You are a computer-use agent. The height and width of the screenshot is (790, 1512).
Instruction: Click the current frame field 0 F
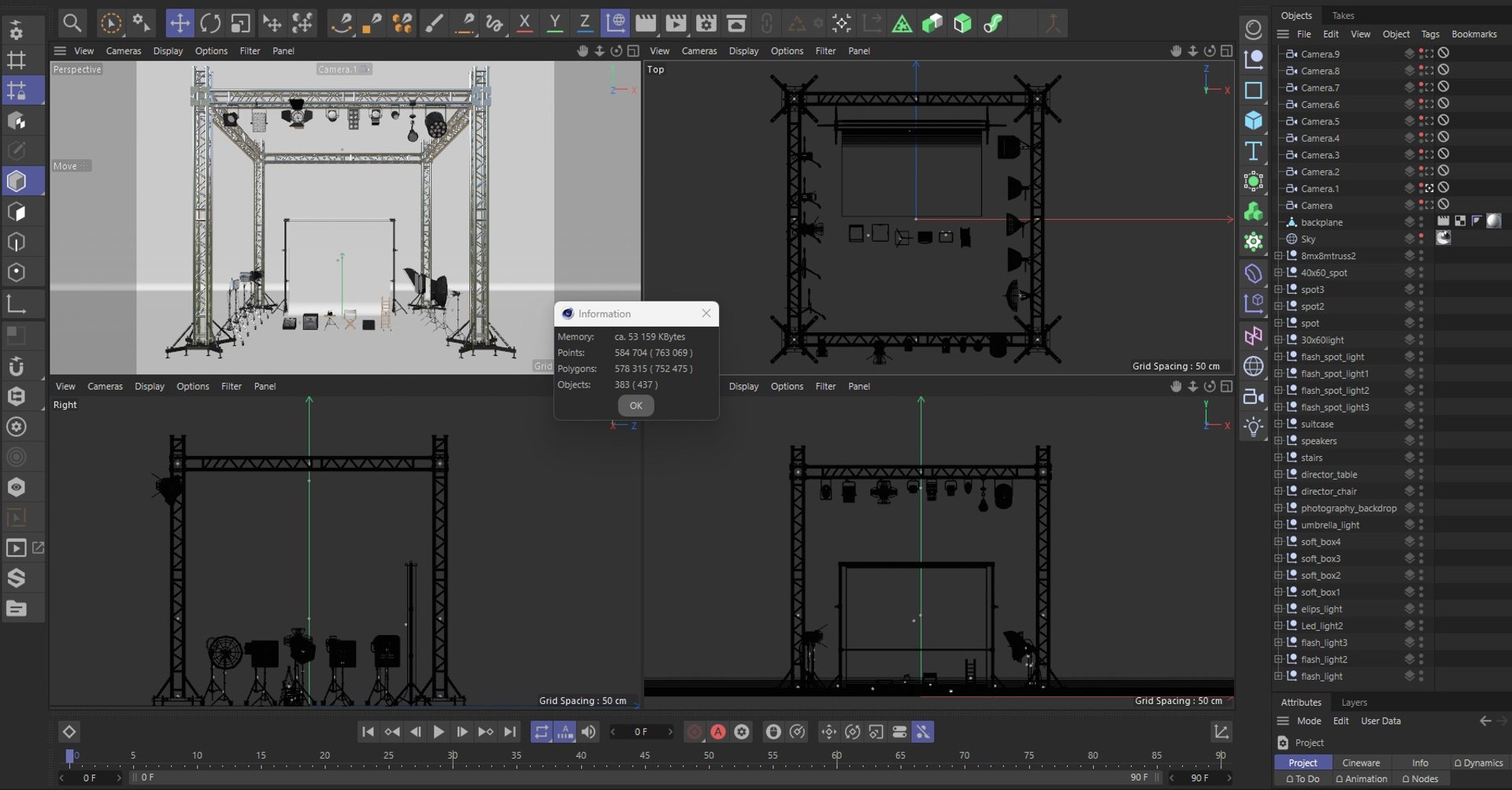pyautogui.click(x=641, y=732)
